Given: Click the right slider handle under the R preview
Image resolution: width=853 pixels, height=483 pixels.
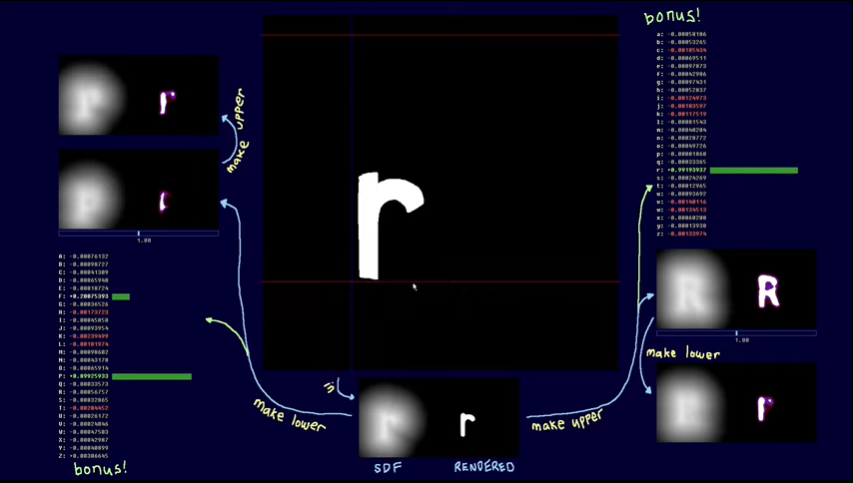Looking at the screenshot, I should (x=737, y=333).
